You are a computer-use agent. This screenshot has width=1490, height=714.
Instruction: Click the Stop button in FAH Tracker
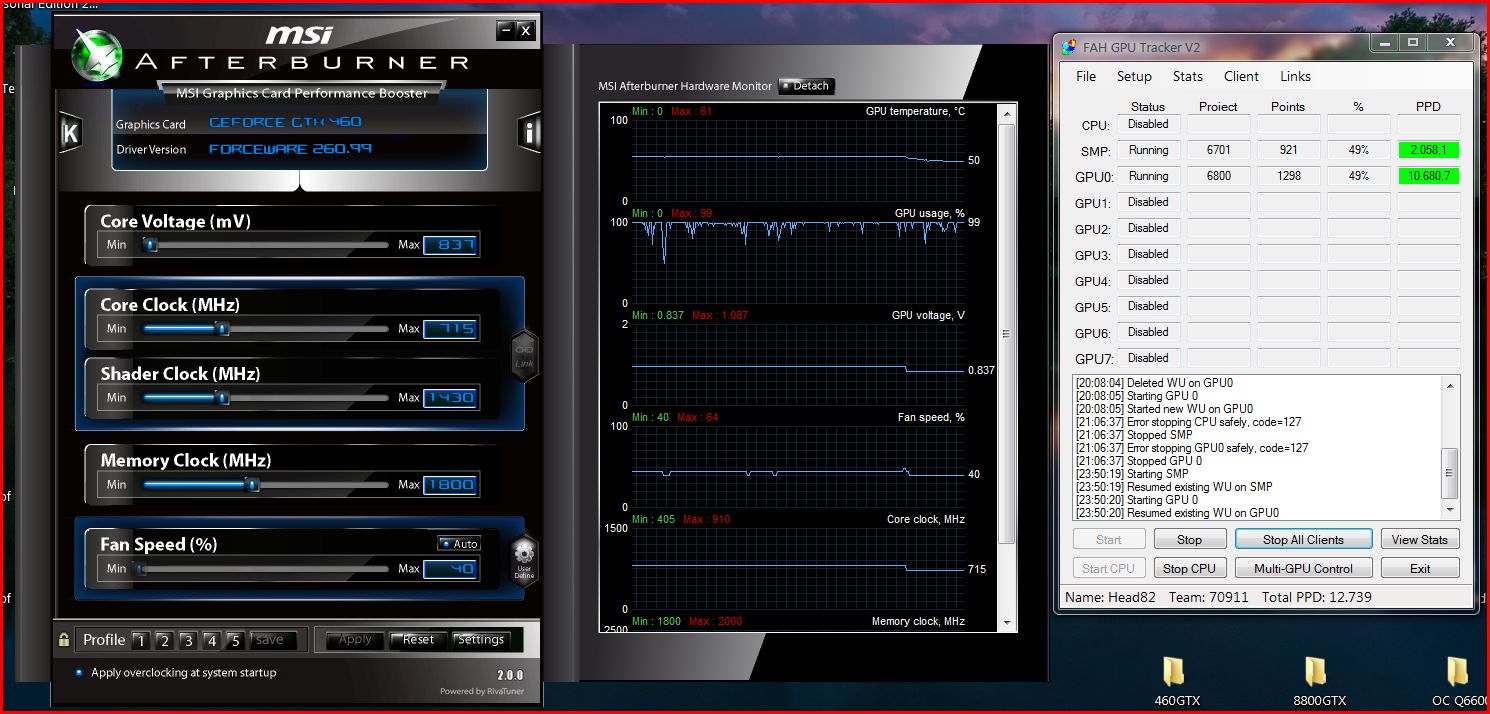1189,539
